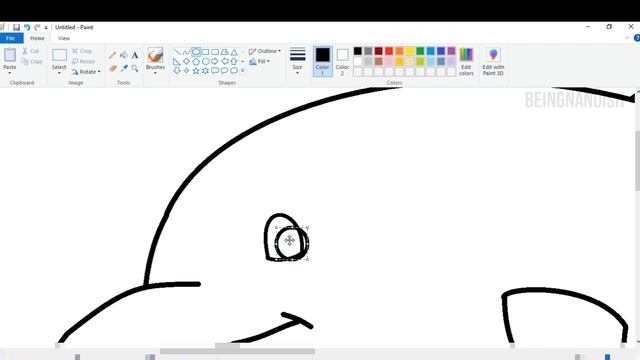Choose the Down arrow shape
This screenshot has width=640, height=360.
point(177,71)
